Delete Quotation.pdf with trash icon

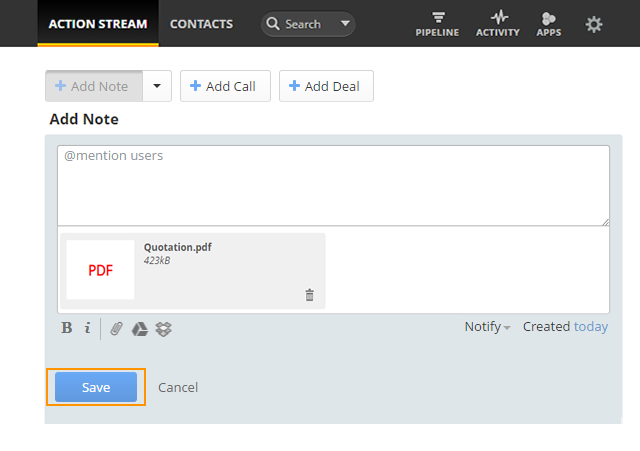[309, 295]
